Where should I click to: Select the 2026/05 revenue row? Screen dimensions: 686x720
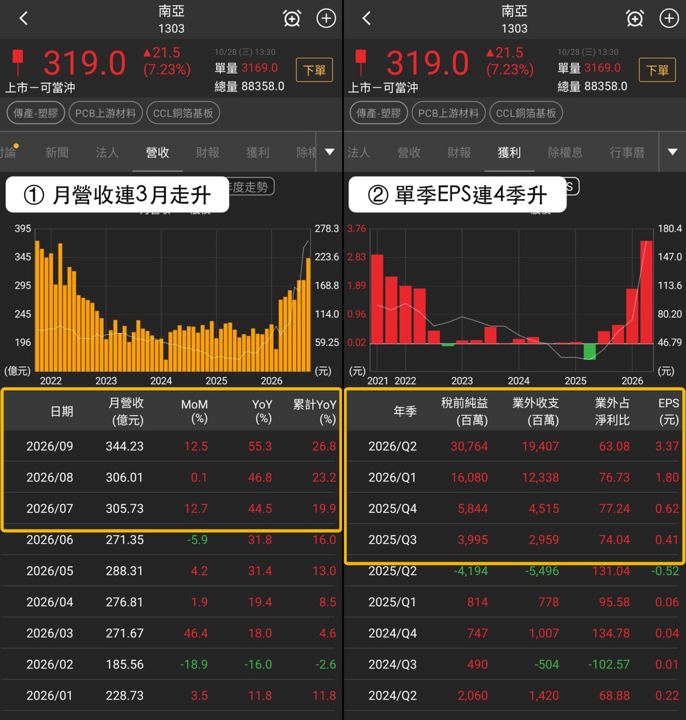pos(171,571)
